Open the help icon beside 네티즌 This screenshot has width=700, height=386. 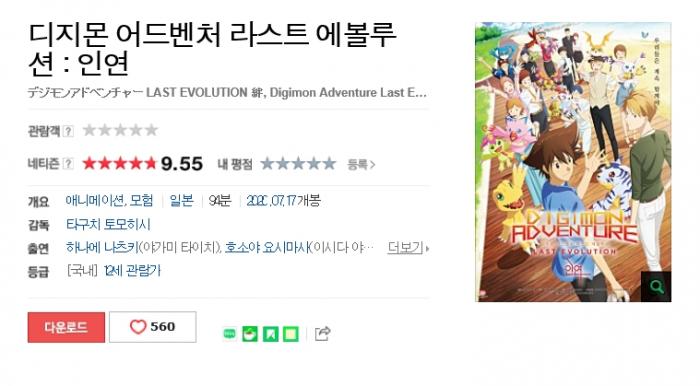[68, 164]
